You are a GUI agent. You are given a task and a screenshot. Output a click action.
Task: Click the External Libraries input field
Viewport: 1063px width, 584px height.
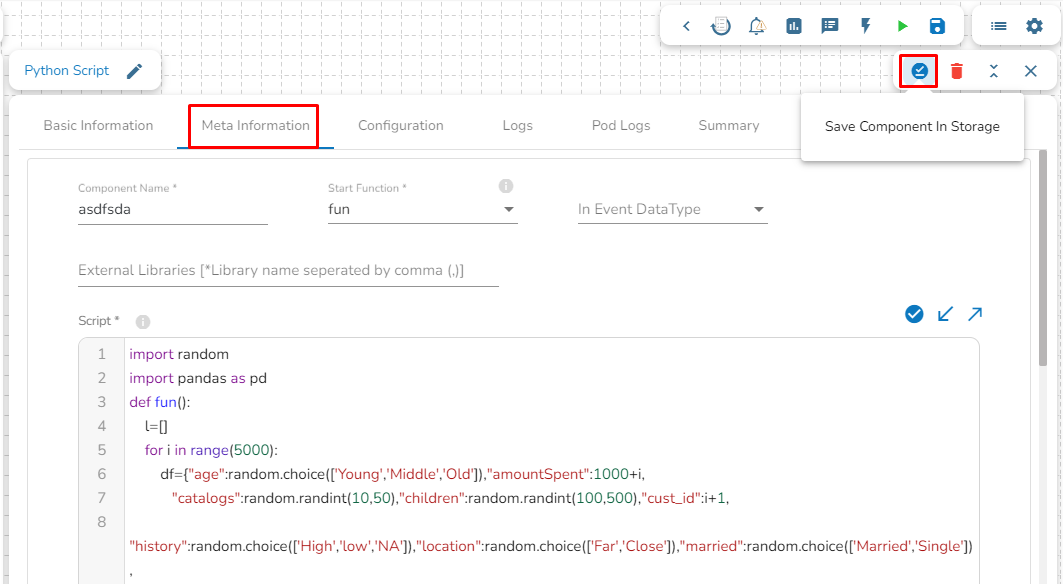tap(288, 271)
